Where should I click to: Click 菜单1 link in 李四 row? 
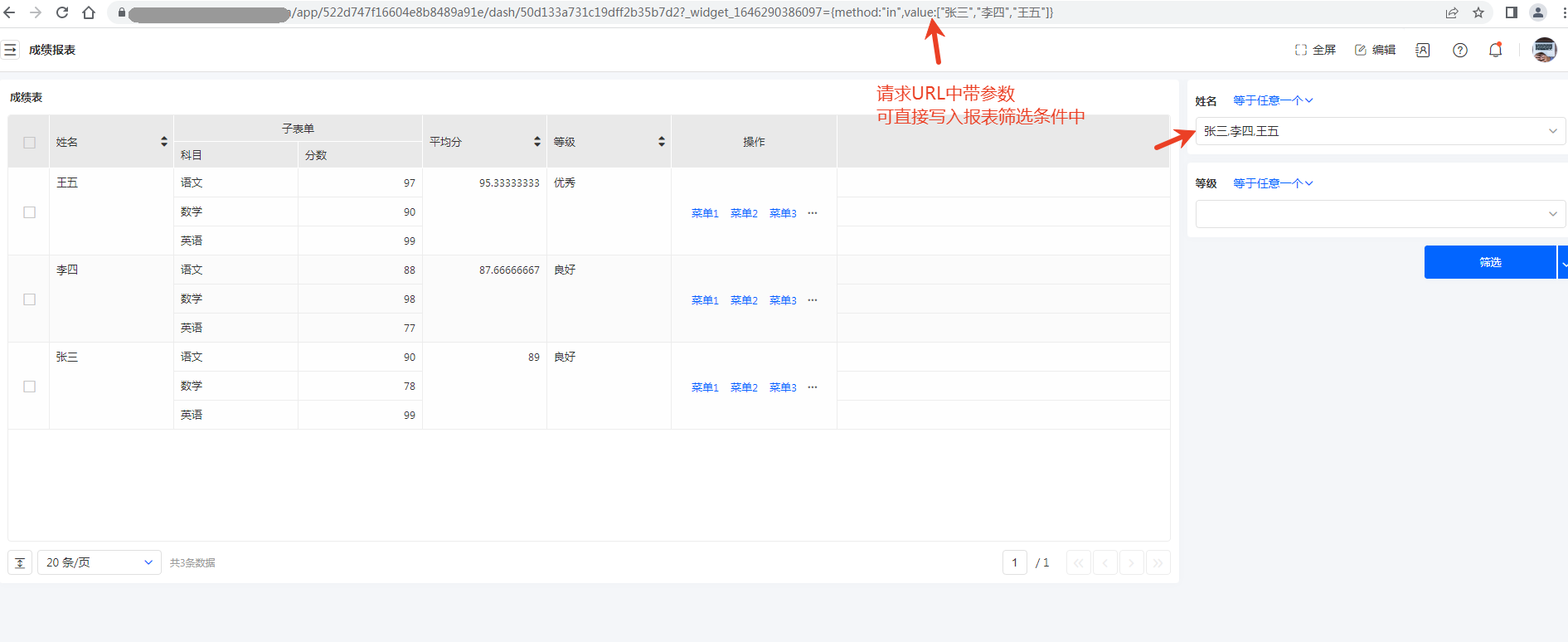click(x=705, y=300)
